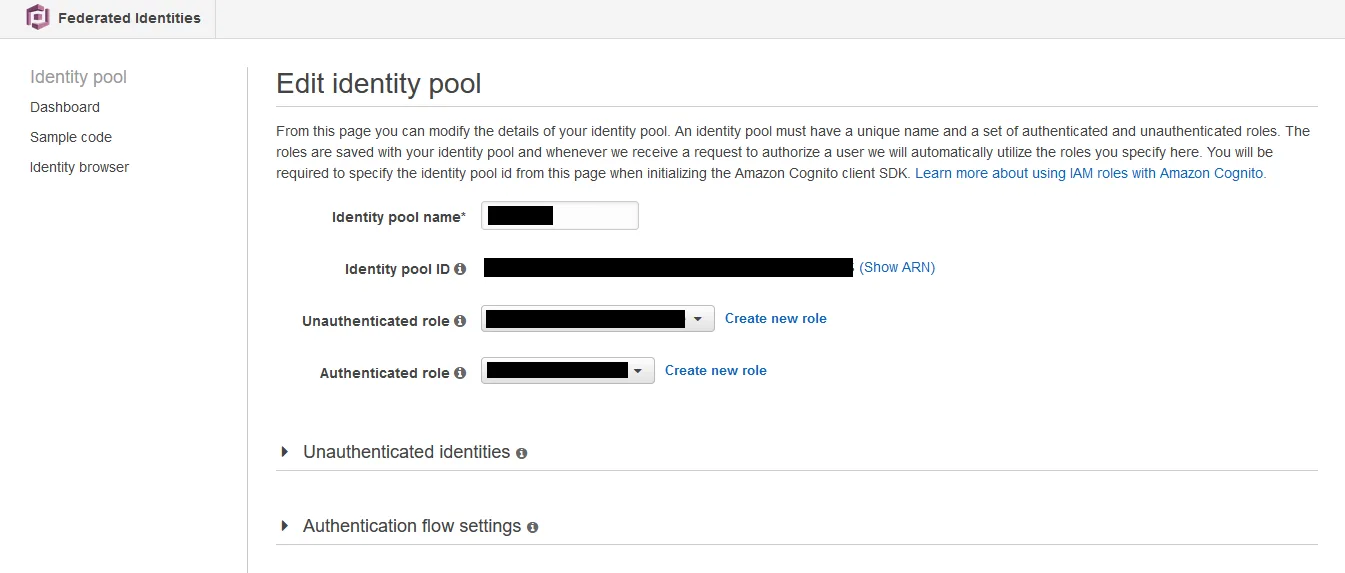Click info icon next to Authentication flow settings
This screenshot has height=573, width=1345.
(532, 527)
